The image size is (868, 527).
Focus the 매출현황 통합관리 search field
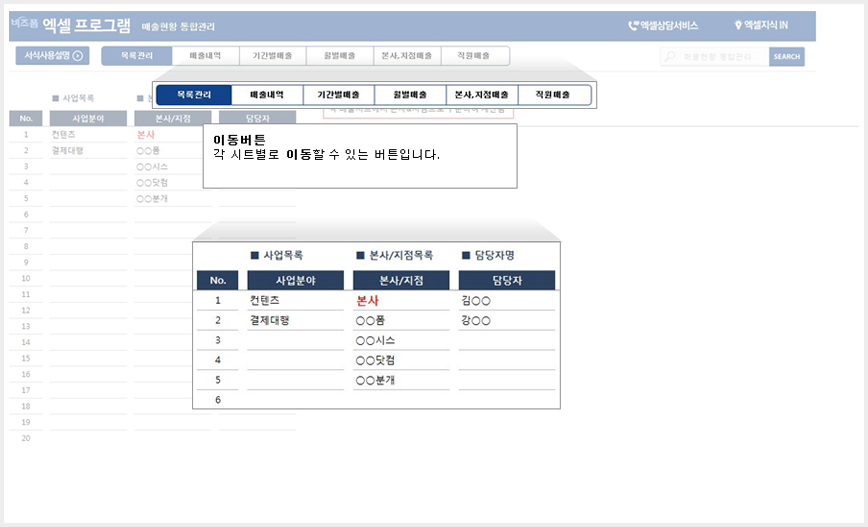[717, 56]
